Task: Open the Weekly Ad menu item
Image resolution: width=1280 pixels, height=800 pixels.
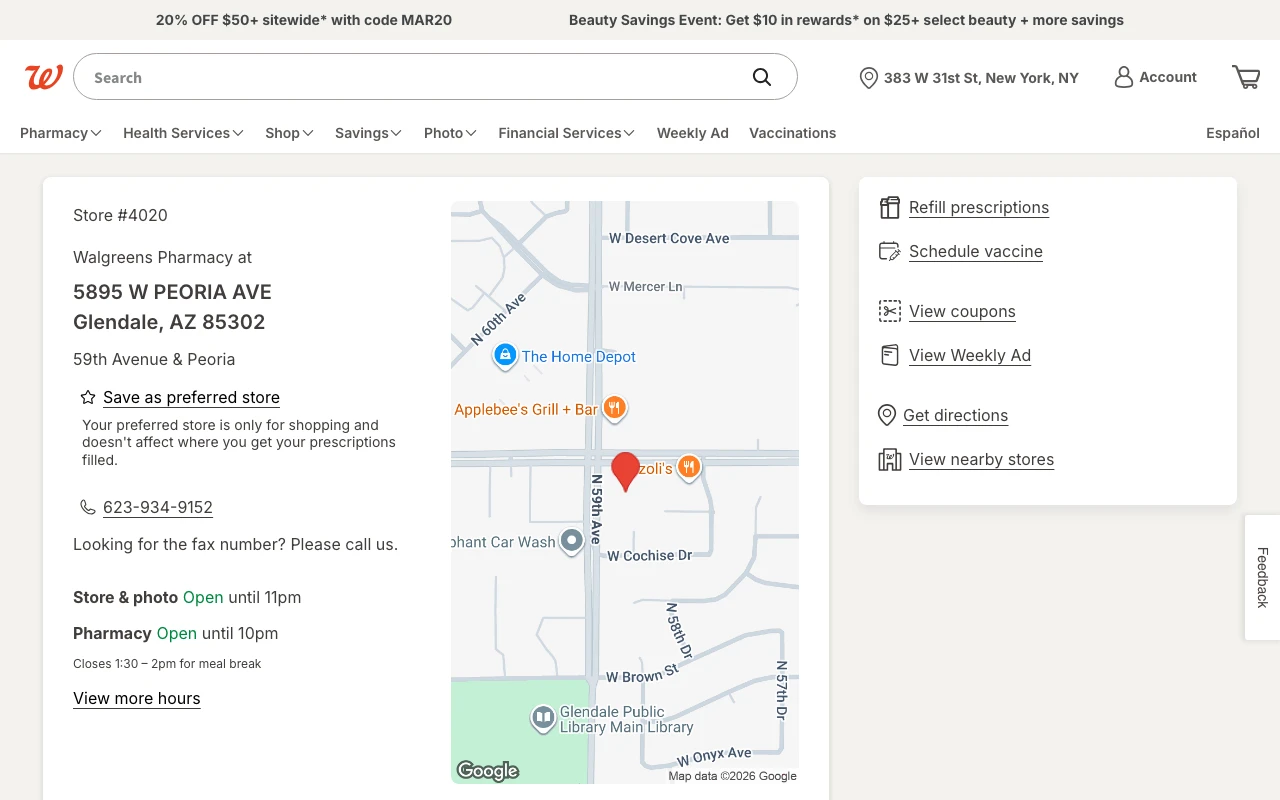Action: (x=692, y=133)
